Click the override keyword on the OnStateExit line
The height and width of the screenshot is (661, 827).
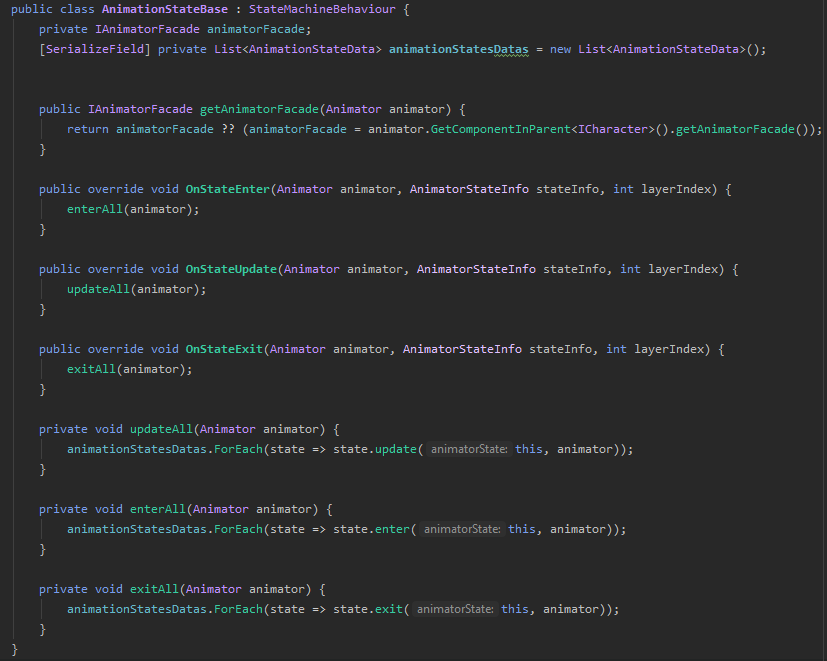click(116, 349)
